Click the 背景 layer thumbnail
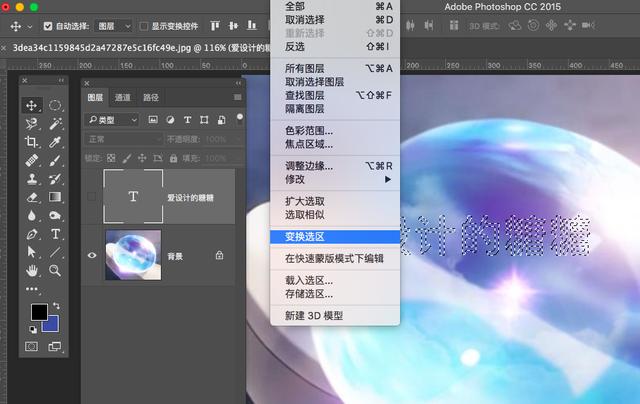Image resolution: width=640 pixels, height=404 pixels. pos(133,255)
